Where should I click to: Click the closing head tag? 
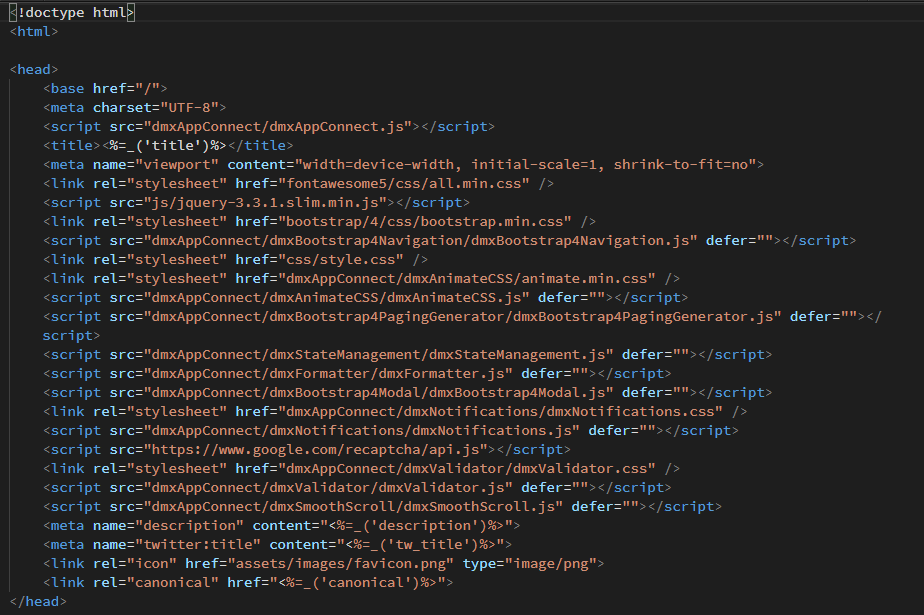[38, 601]
